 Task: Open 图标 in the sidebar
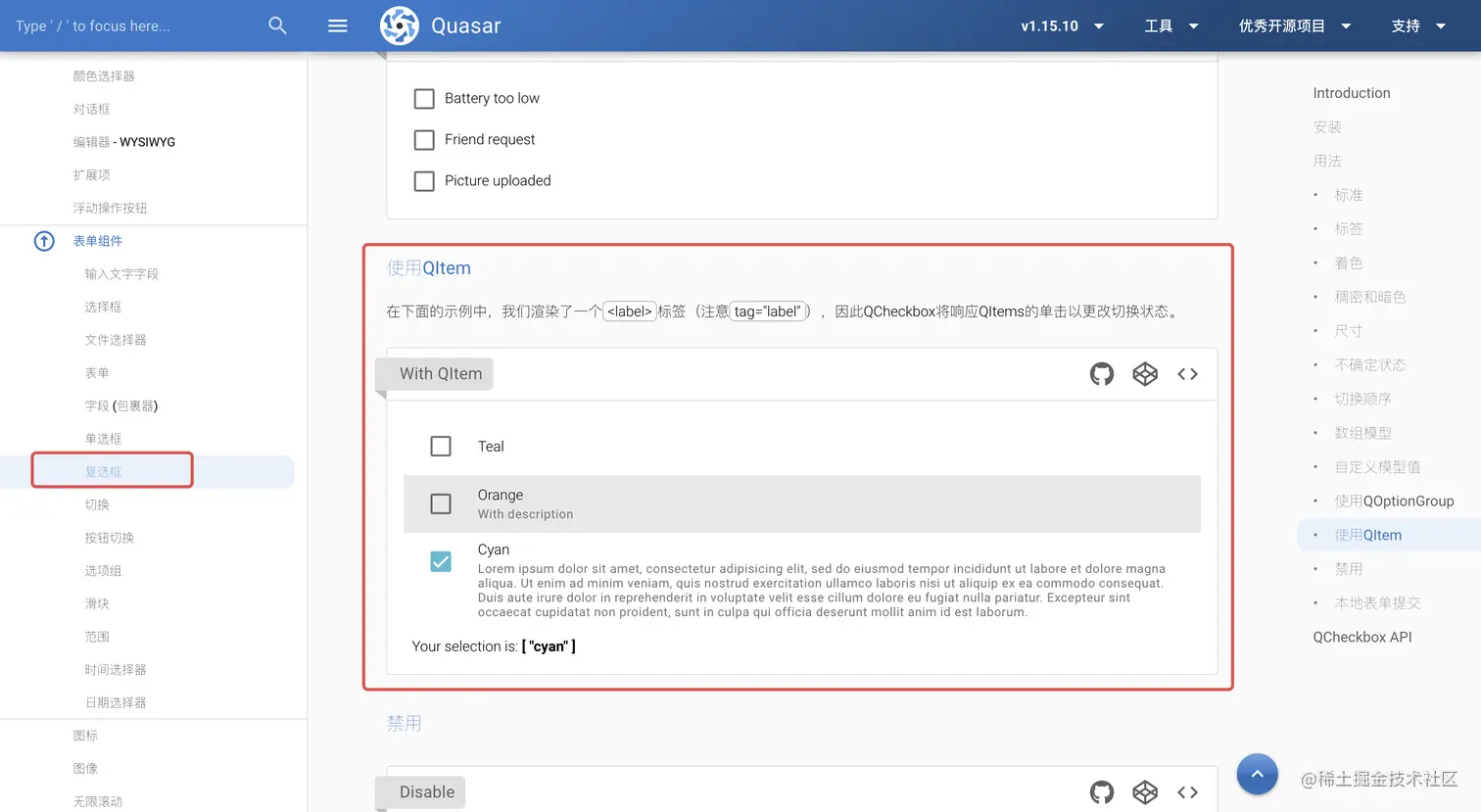coord(85,736)
